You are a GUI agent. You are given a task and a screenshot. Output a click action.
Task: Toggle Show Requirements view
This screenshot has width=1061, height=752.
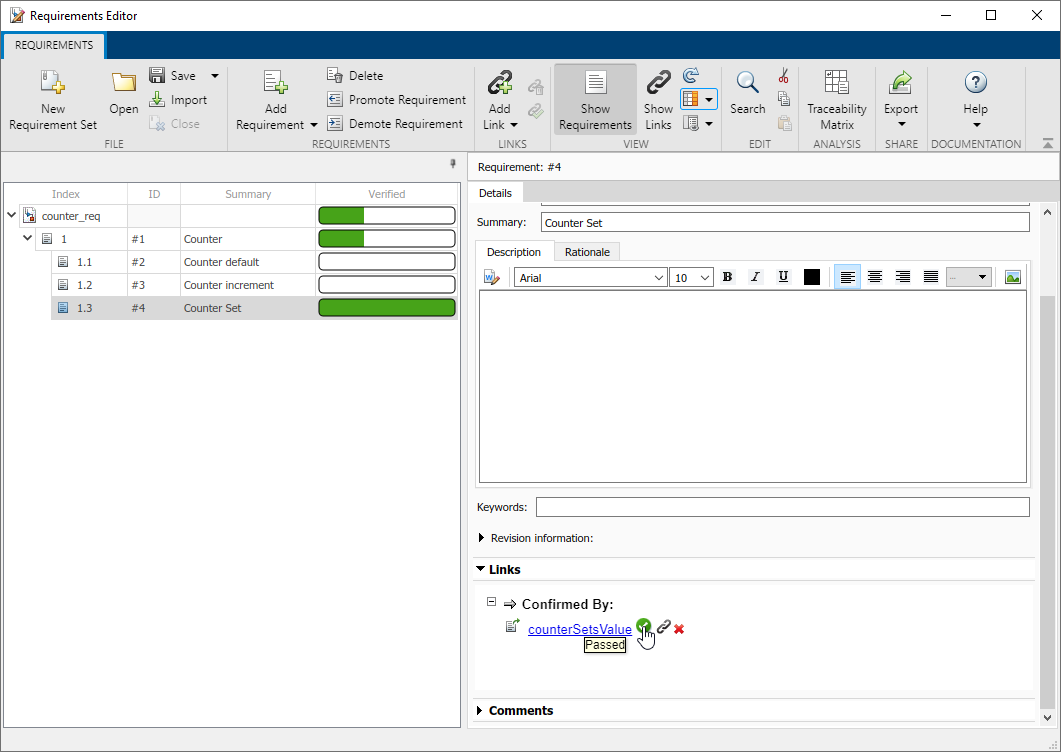pos(595,97)
